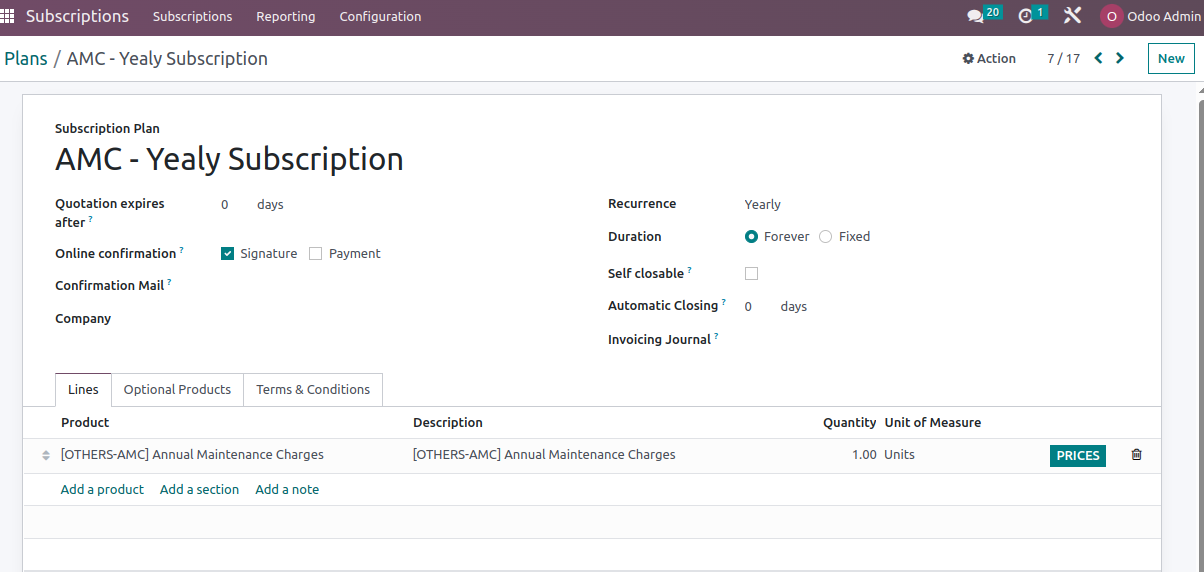
Task: Show help tooltip for Online confirmation
Action: pyautogui.click(x=181, y=250)
